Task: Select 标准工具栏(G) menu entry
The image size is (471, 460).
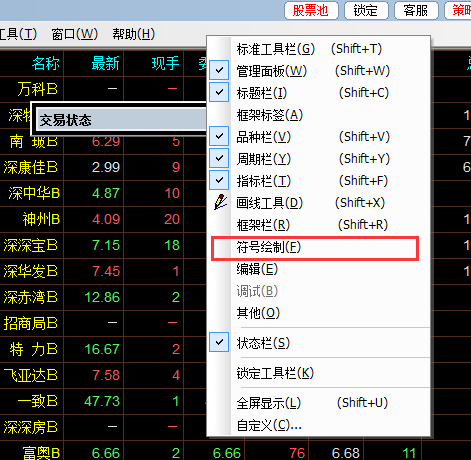Action: coord(318,49)
